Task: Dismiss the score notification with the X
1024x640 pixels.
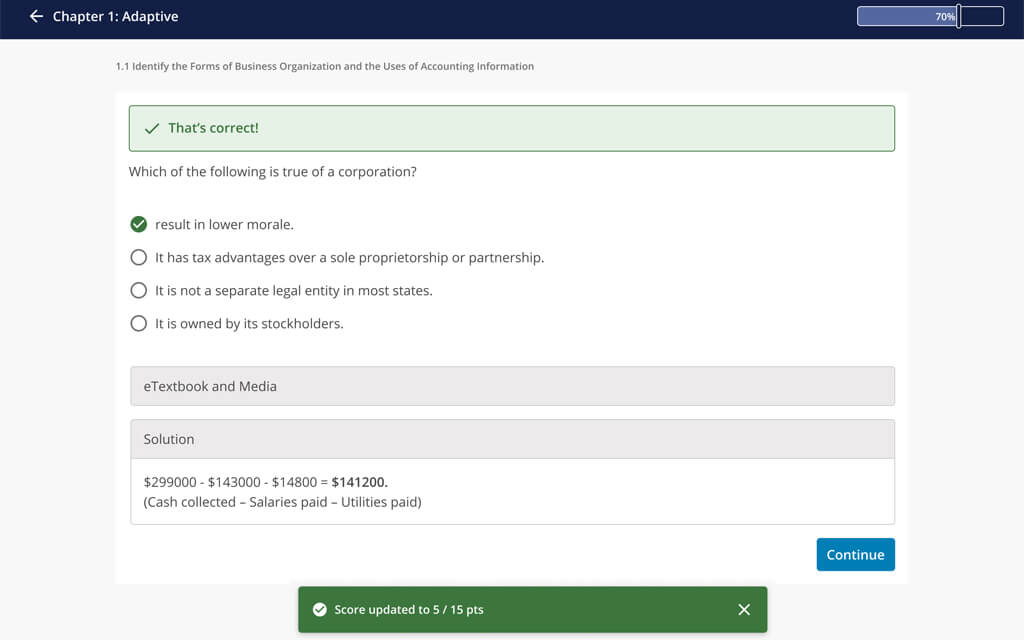Action: pos(744,609)
